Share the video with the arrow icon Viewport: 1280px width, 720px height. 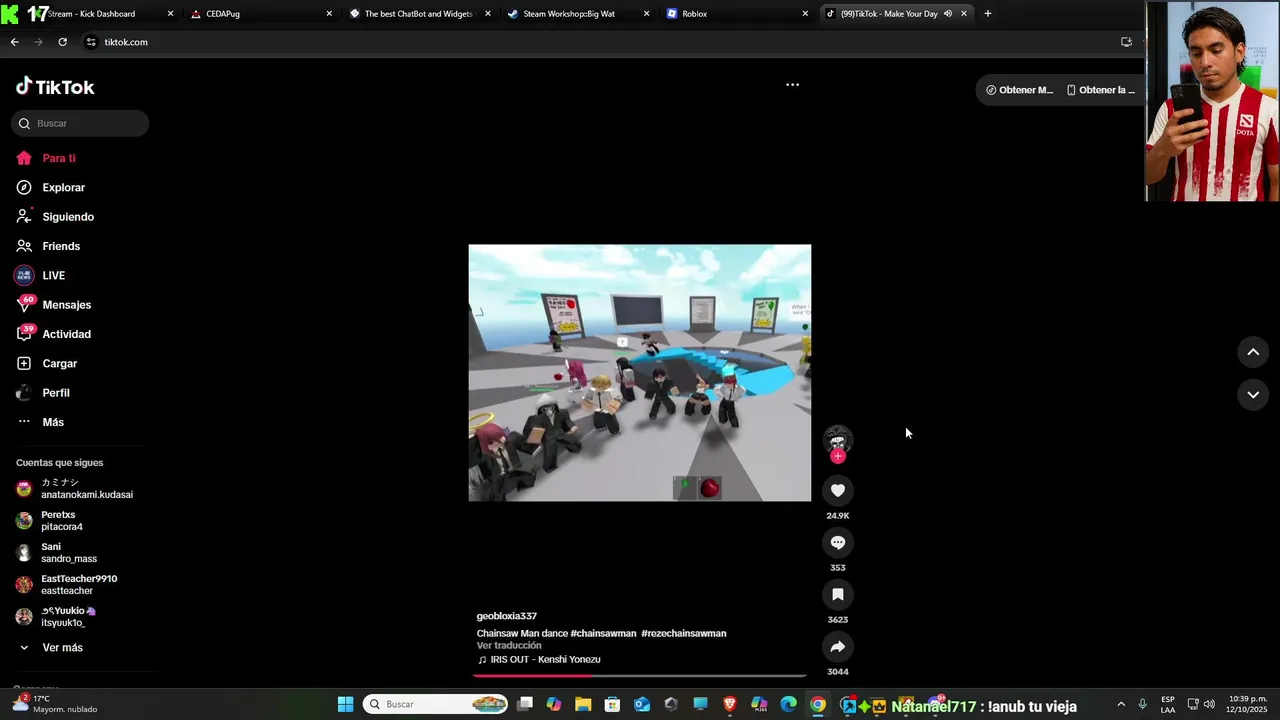(838, 646)
